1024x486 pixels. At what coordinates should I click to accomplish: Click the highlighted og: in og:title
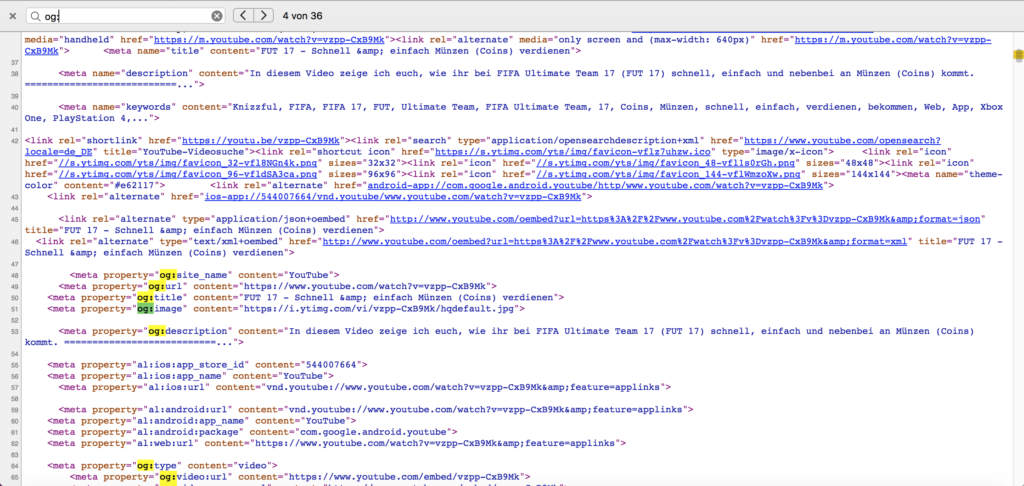(x=146, y=297)
